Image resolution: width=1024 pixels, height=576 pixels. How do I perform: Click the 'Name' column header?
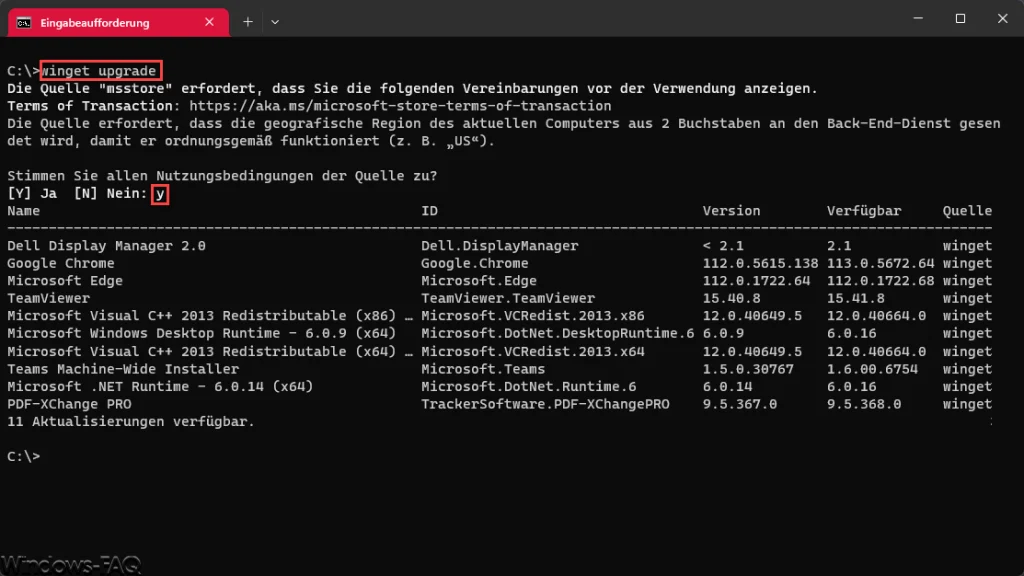[24, 211]
